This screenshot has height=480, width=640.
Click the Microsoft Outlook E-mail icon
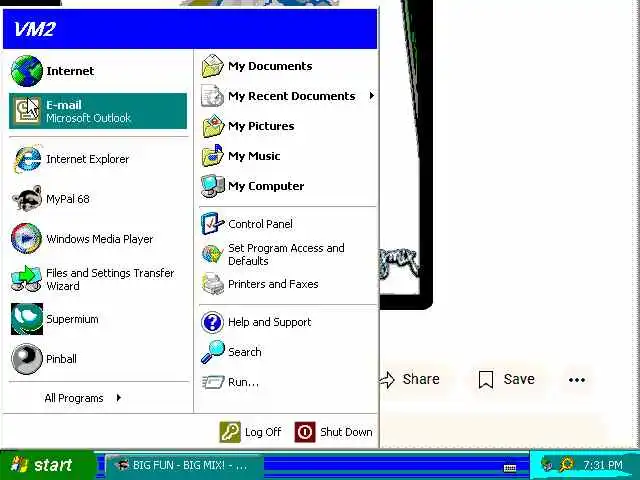tap(27, 111)
